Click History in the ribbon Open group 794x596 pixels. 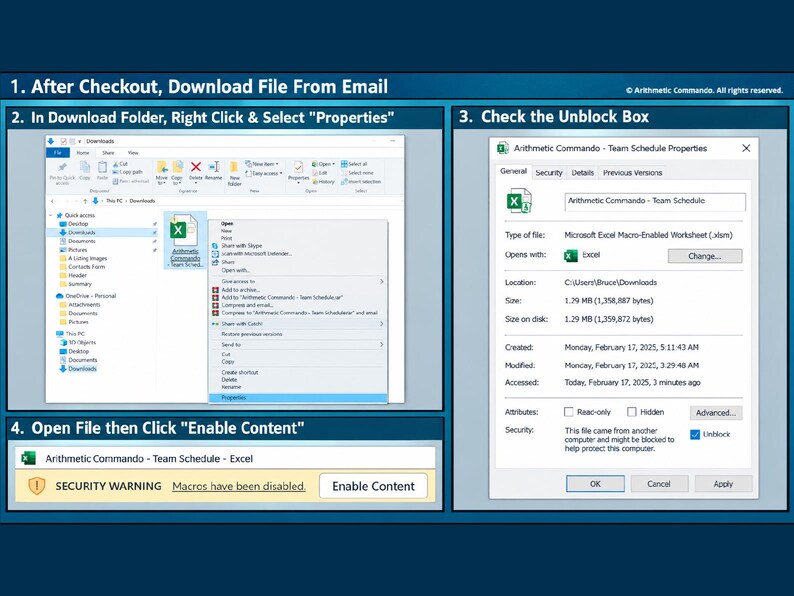tap(323, 181)
